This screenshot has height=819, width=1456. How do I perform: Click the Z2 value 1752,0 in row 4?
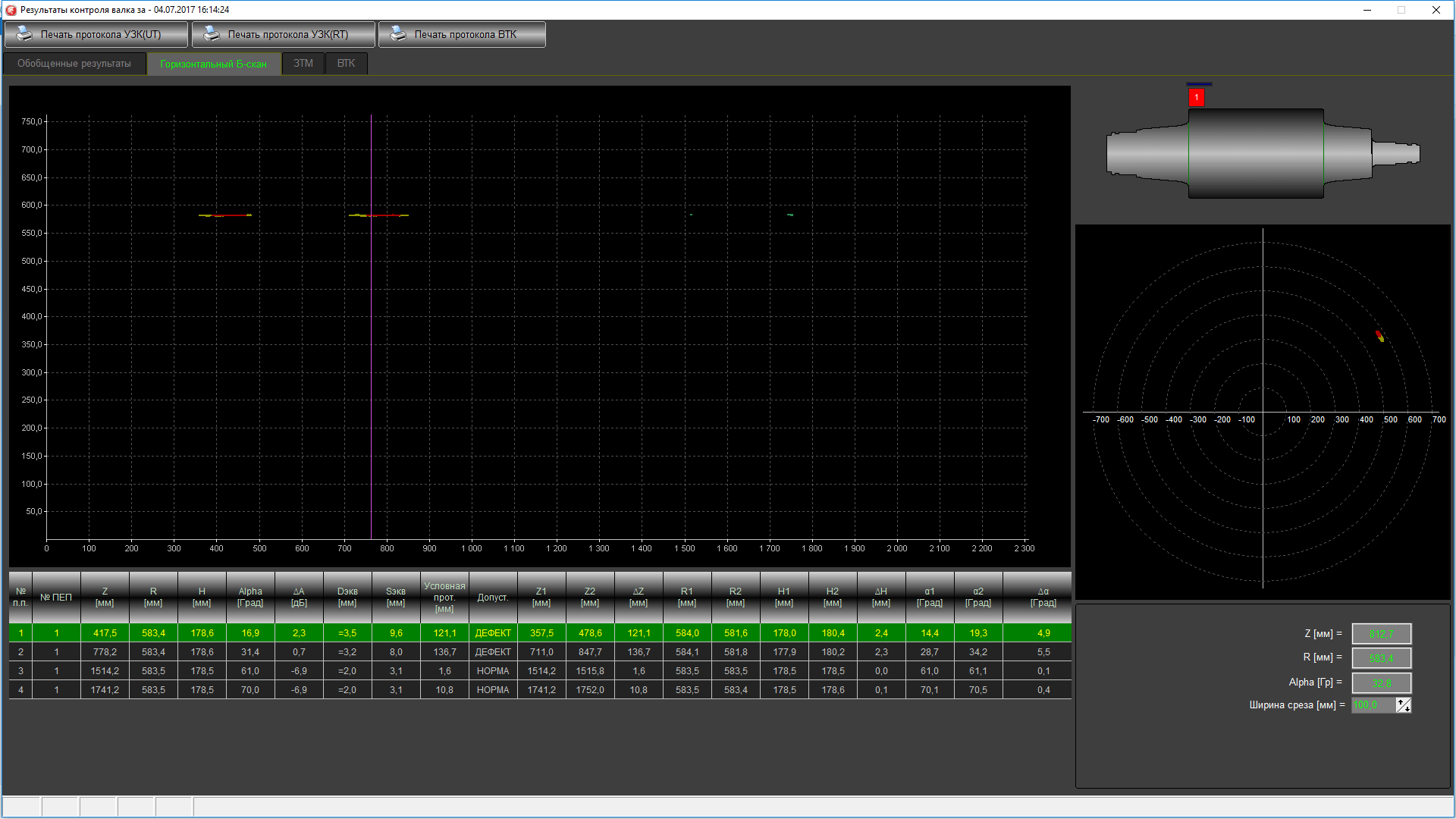click(x=590, y=690)
